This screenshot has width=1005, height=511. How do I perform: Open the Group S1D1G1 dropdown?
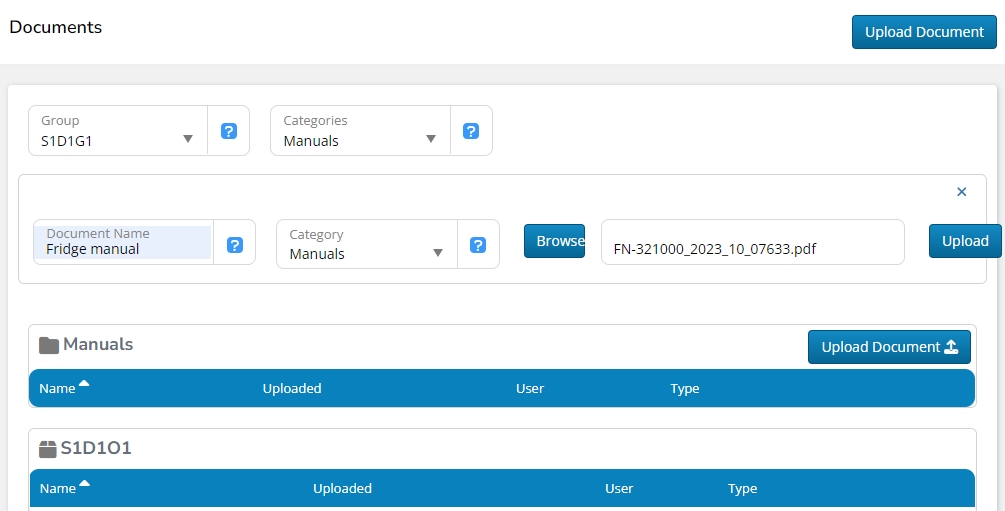point(118,131)
